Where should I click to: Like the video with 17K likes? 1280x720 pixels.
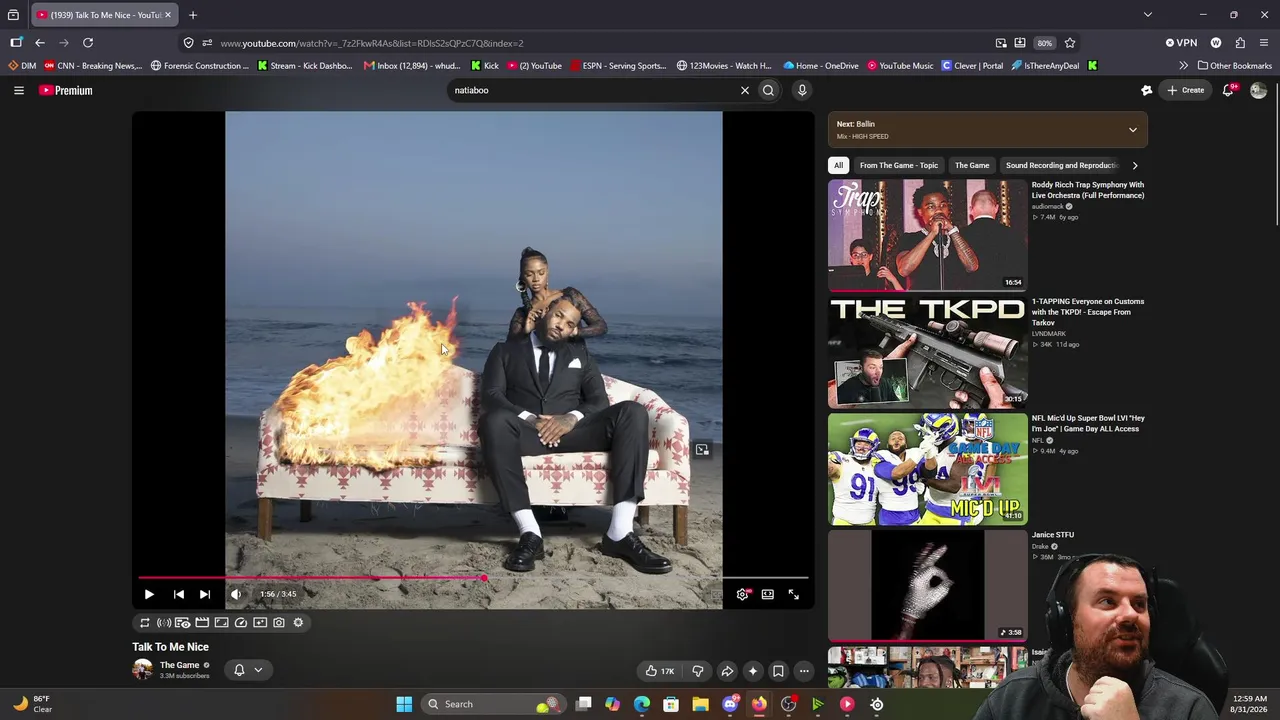[659, 671]
